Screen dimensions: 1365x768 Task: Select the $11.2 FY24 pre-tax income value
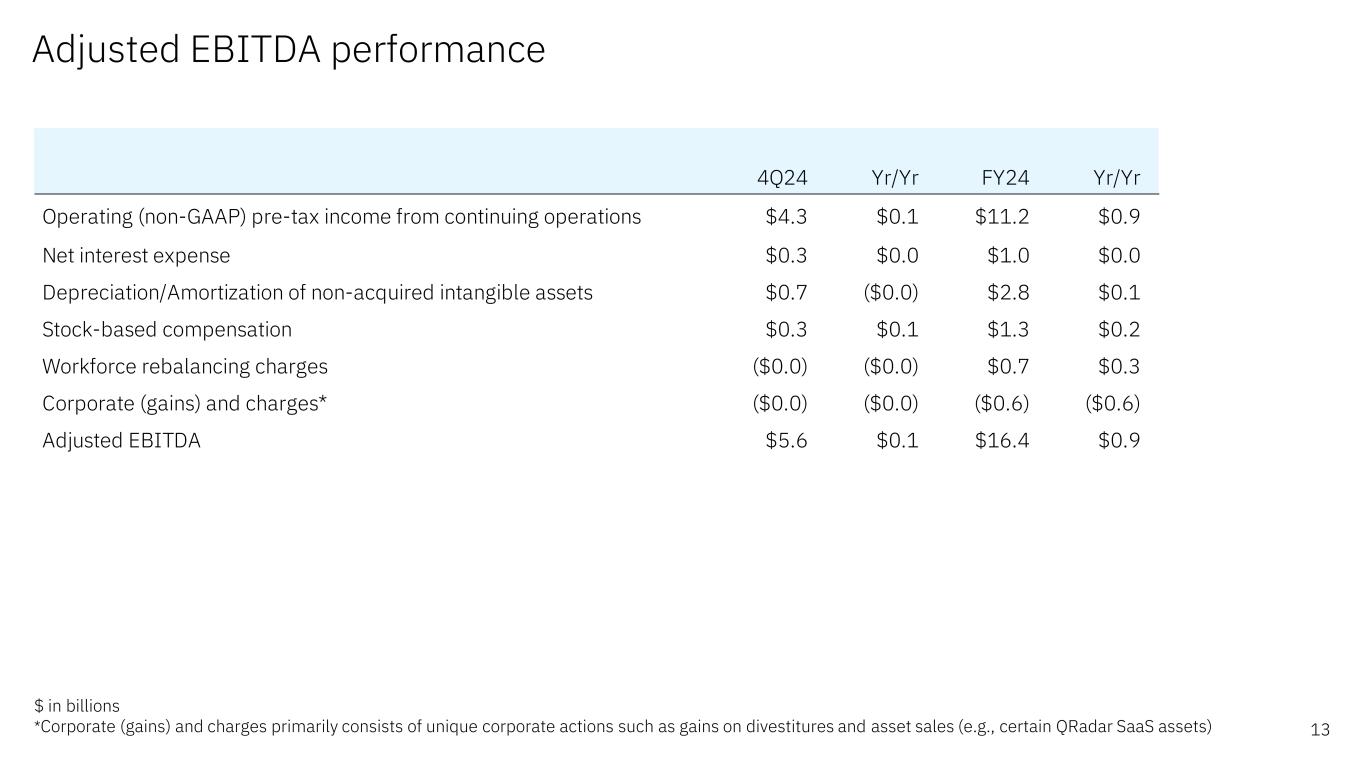tap(1002, 216)
